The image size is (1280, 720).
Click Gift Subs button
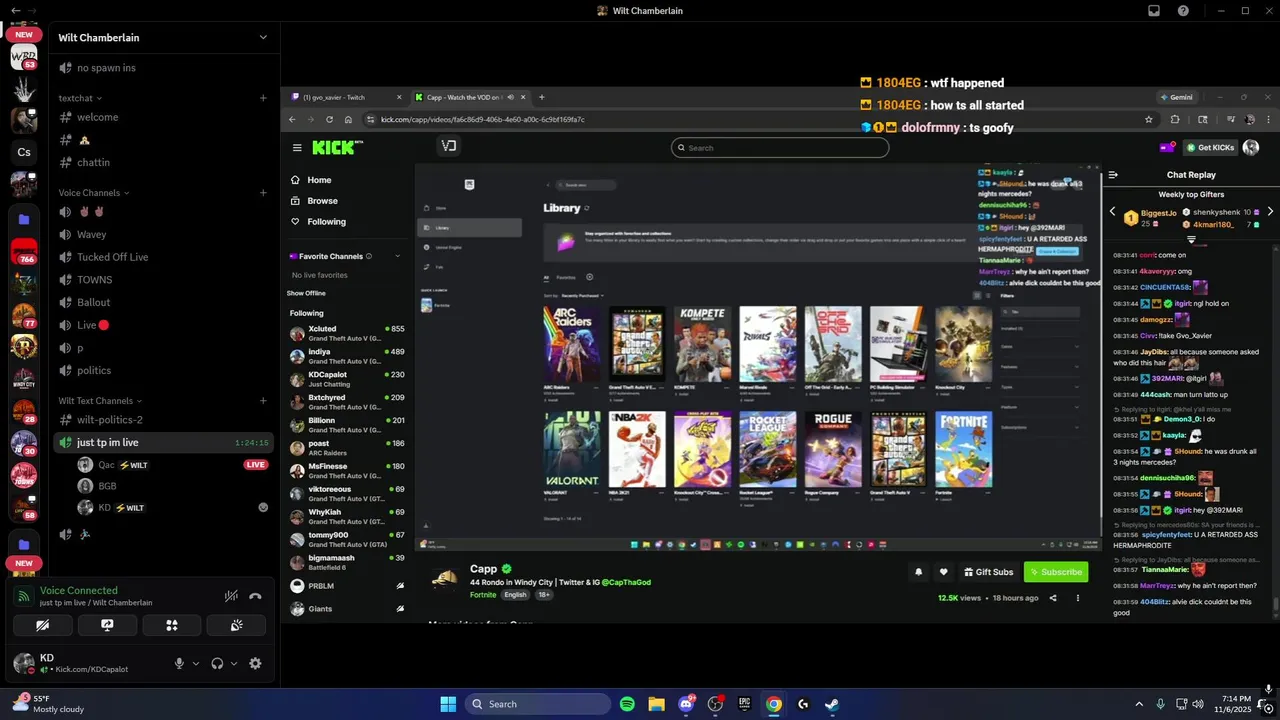tap(988, 572)
